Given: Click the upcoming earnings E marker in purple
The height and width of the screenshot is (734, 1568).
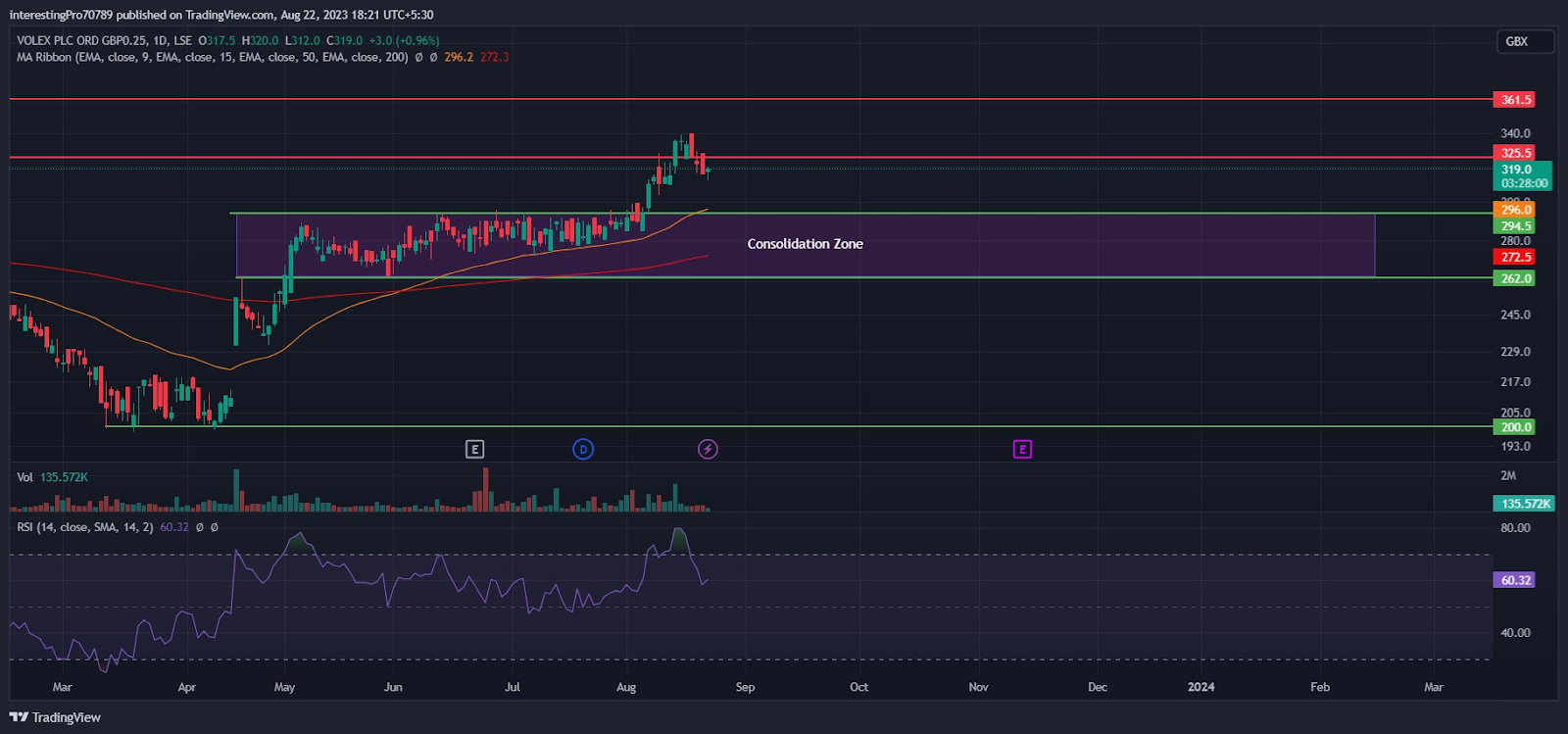Looking at the screenshot, I should [x=1022, y=449].
